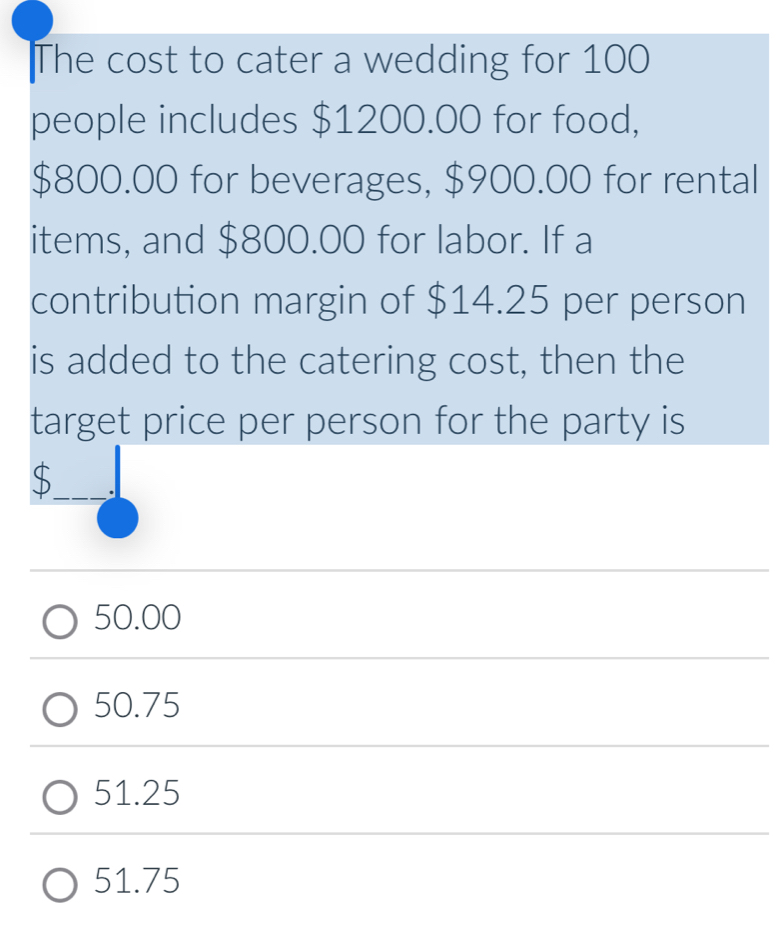This screenshot has width=783, height=932.
Task: Click the answer label reading 51.75
Action: (140, 881)
